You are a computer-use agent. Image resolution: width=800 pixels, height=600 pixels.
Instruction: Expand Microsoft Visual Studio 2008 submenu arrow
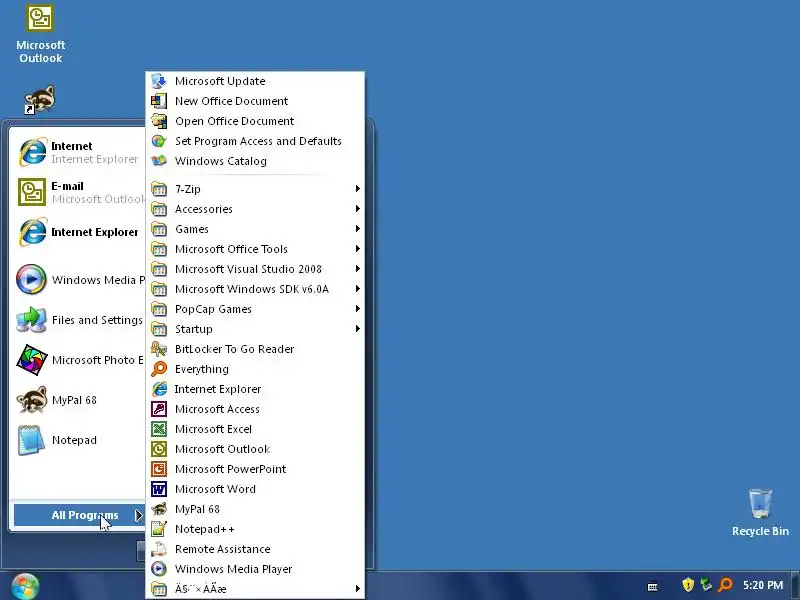point(358,268)
